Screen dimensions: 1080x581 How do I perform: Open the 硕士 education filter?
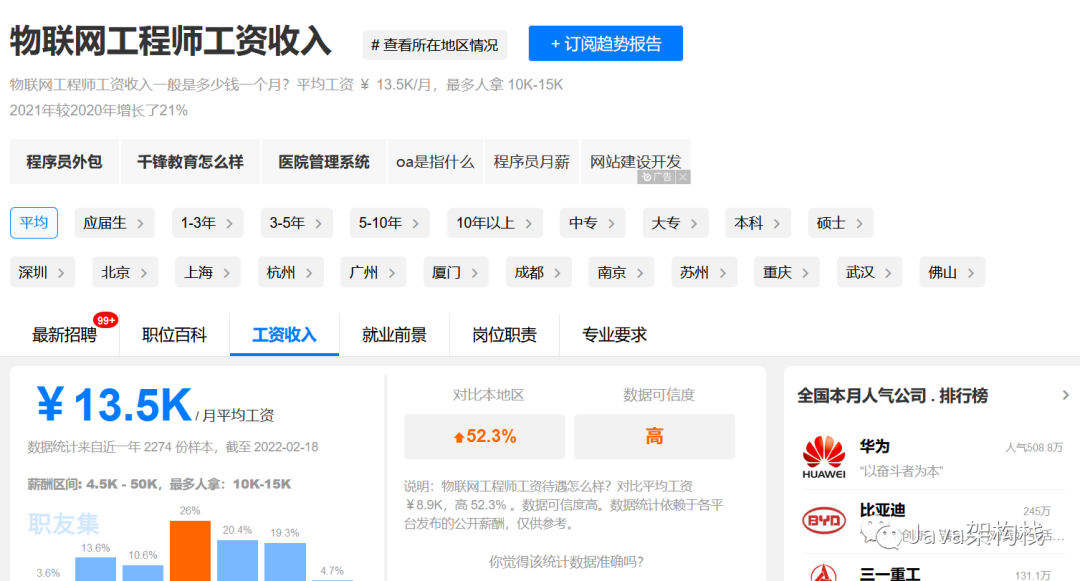(840, 223)
